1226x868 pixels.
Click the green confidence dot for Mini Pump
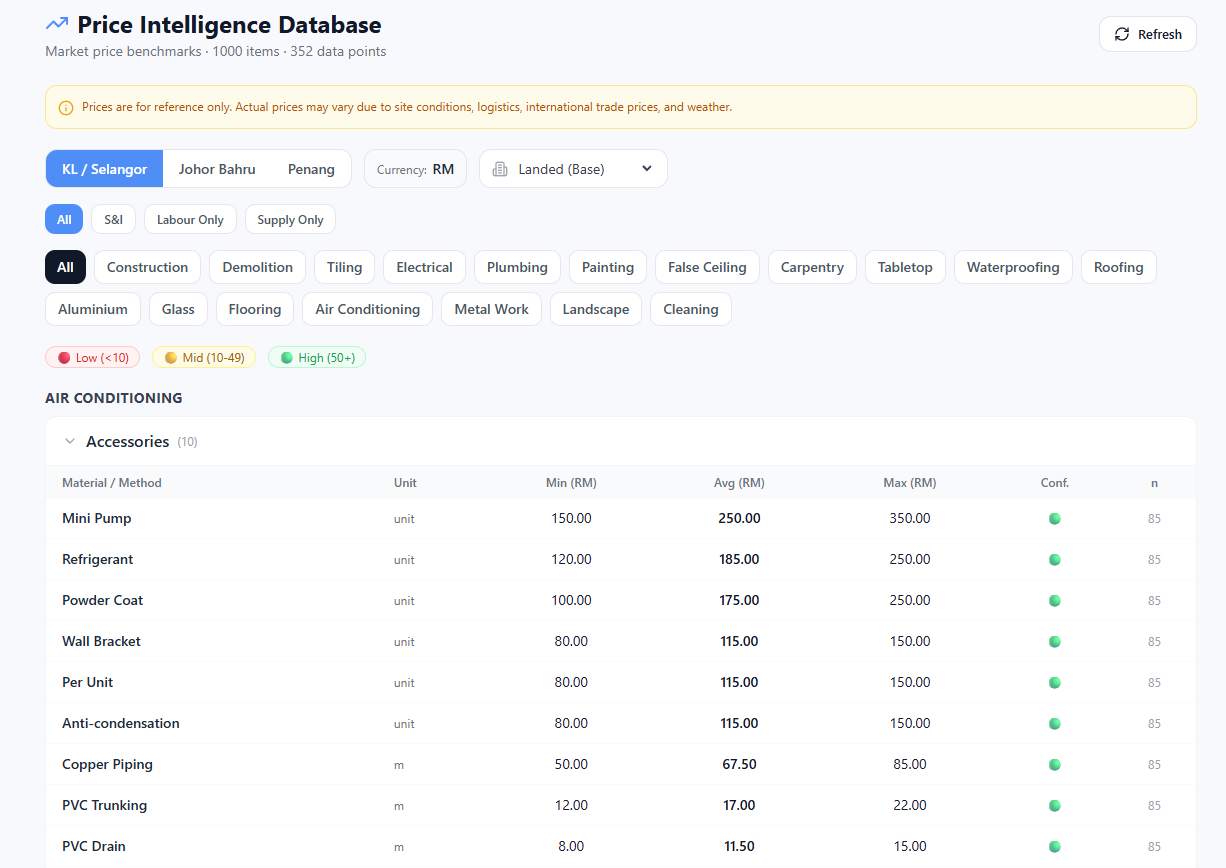tap(1054, 519)
